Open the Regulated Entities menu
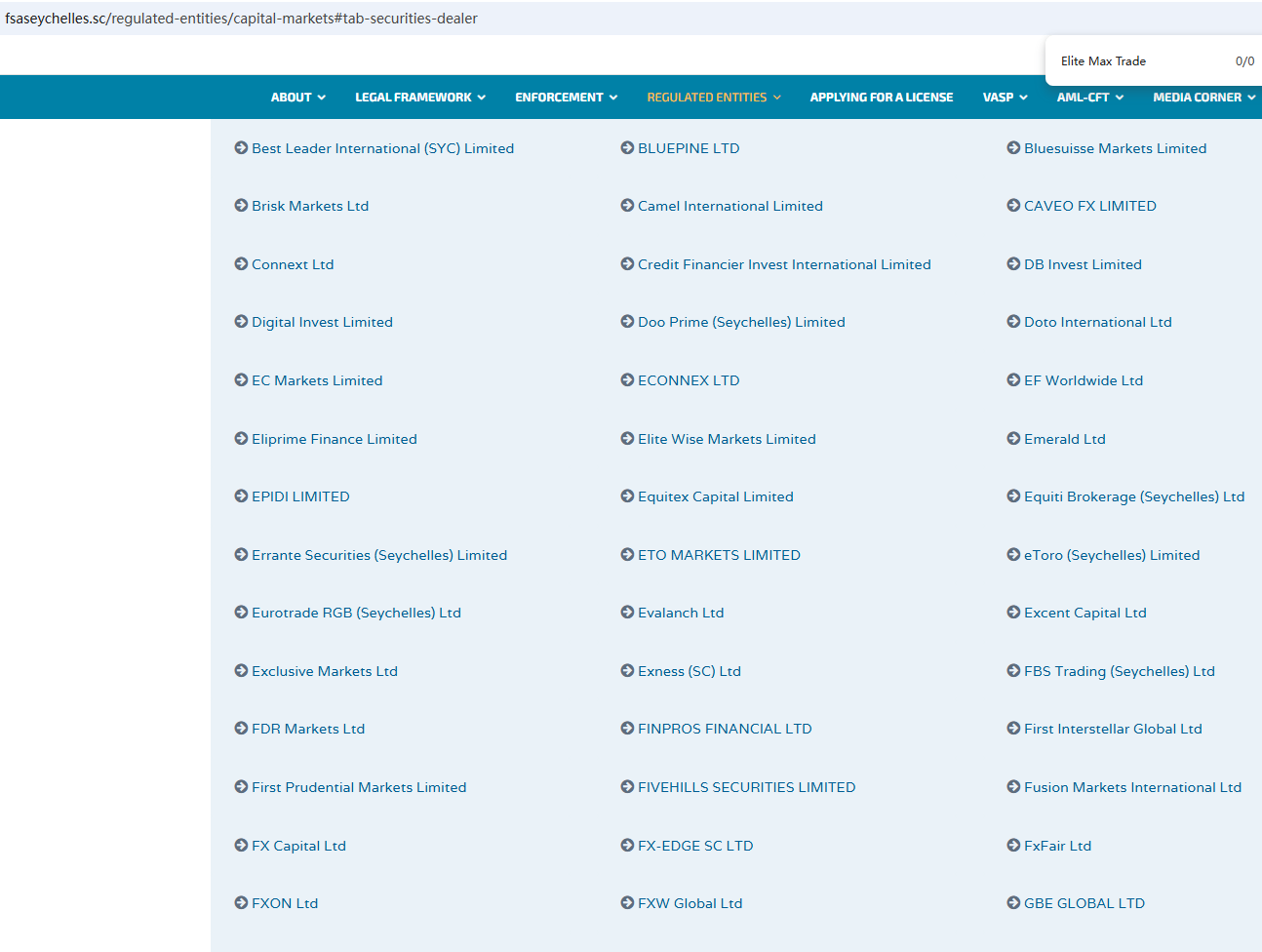The width and height of the screenshot is (1262, 952). coord(713,98)
